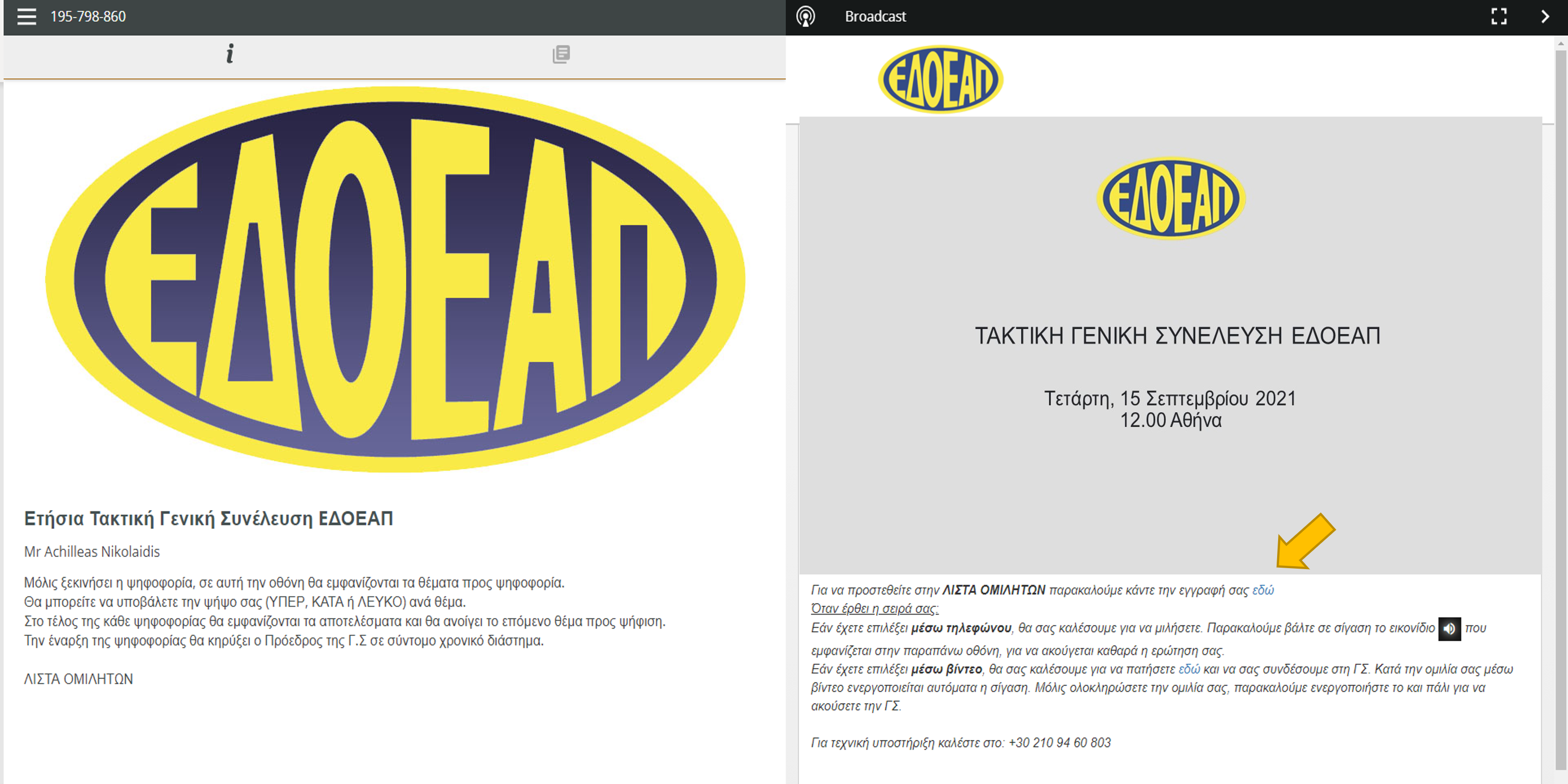Select the info tab icon
1568x784 pixels.
coord(229,54)
